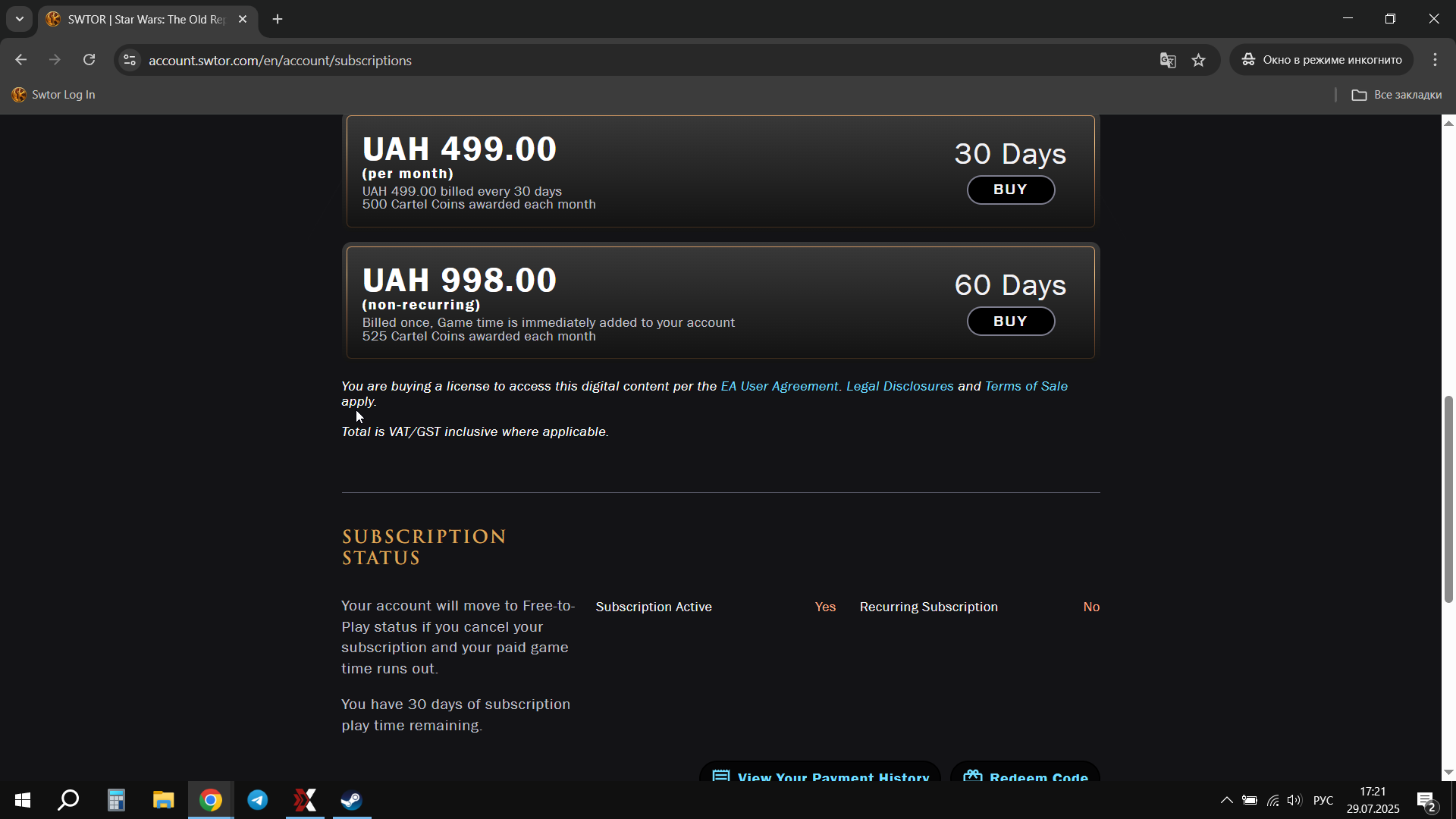Screen dimensions: 1456x819
Task: Open the clock and date flyout
Action: [x=1373, y=800]
